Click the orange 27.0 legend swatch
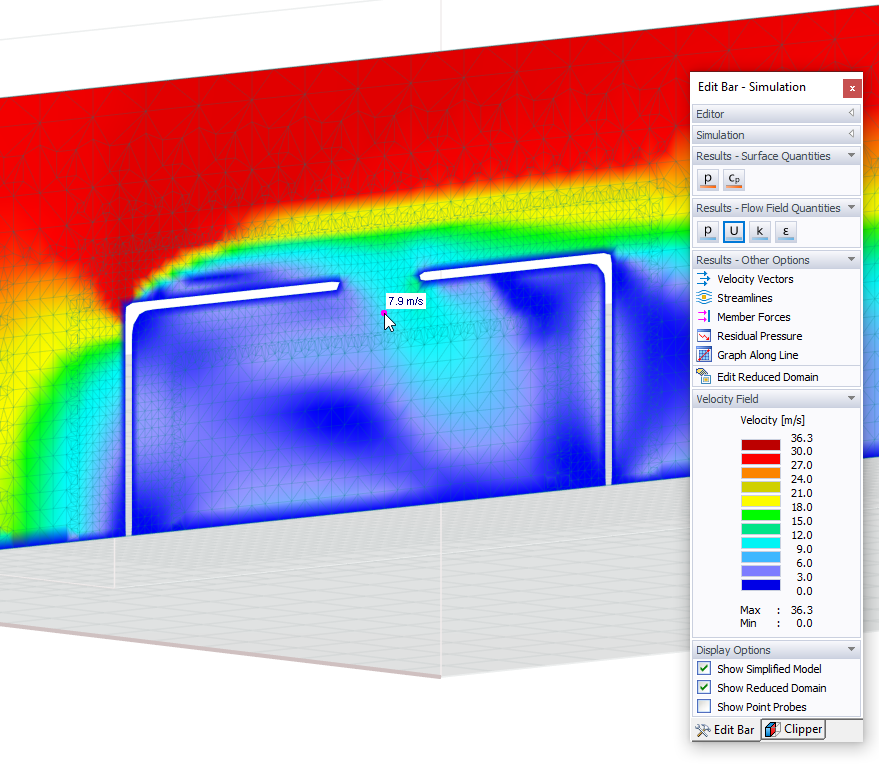This screenshot has height=765, width=879. [761, 473]
